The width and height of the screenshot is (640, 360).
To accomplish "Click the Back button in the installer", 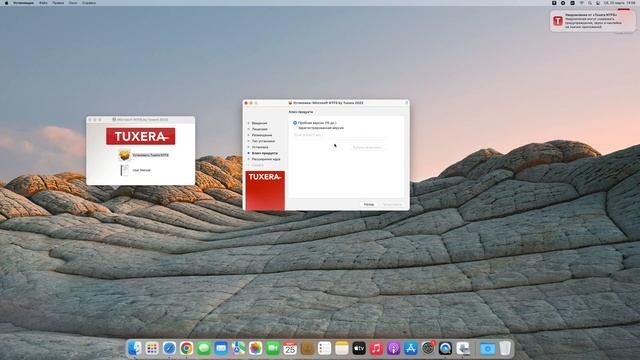I will pos(369,204).
